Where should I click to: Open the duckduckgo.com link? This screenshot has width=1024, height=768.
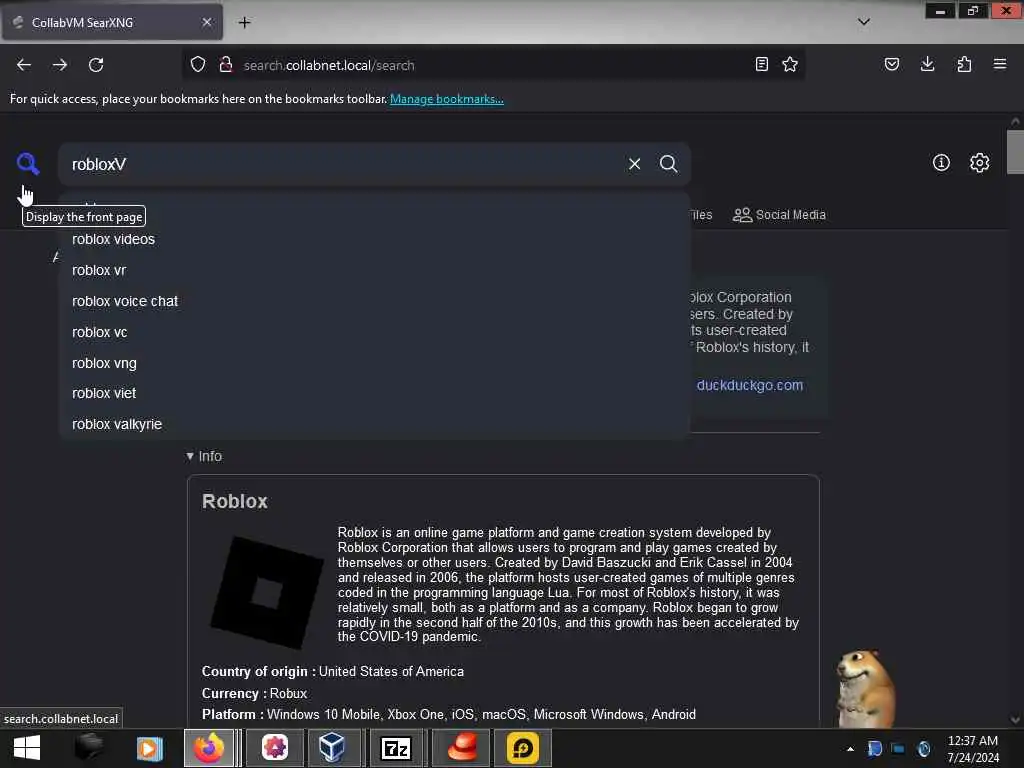pos(750,385)
